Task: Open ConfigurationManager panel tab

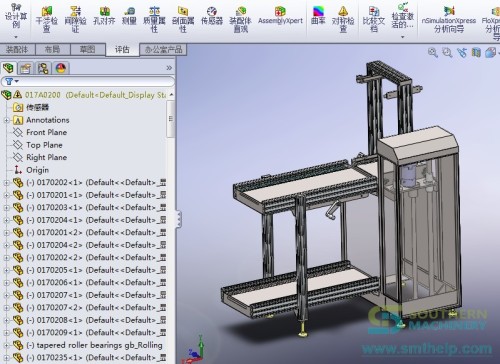Action: 43,68
